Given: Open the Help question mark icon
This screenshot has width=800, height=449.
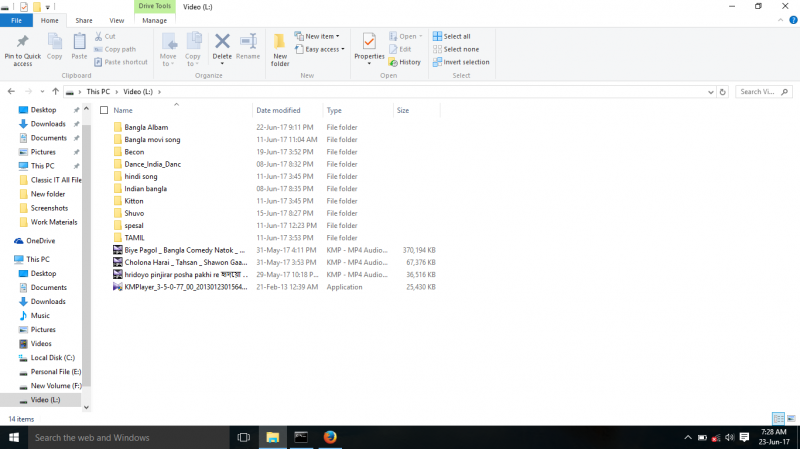Looking at the screenshot, I should coord(793,20).
